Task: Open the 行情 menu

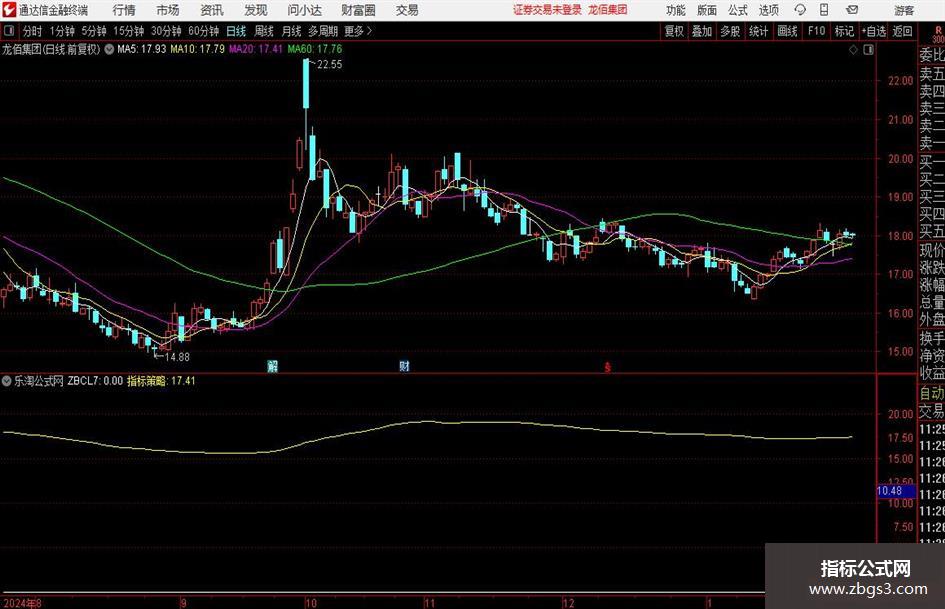Action: tap(124, 10)
